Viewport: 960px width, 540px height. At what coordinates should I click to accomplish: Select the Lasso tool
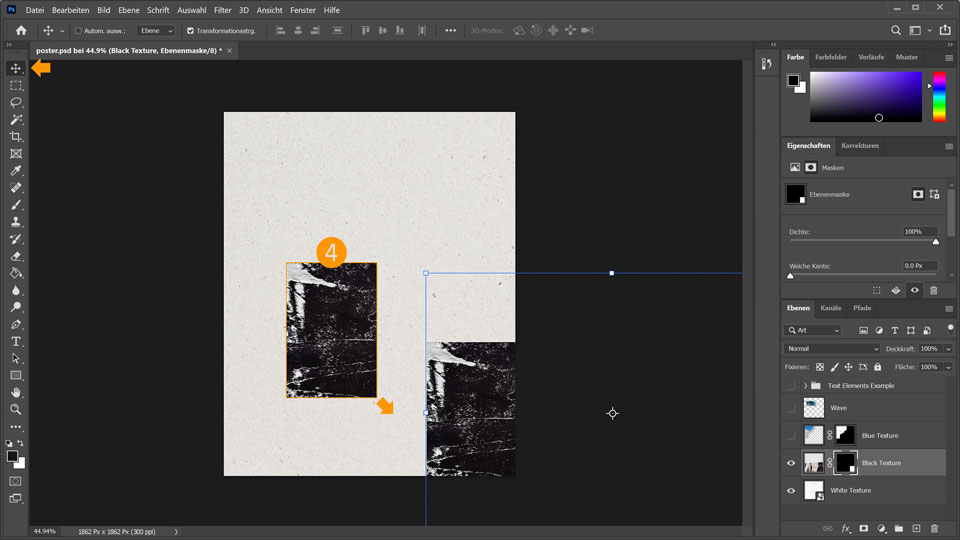16,103
